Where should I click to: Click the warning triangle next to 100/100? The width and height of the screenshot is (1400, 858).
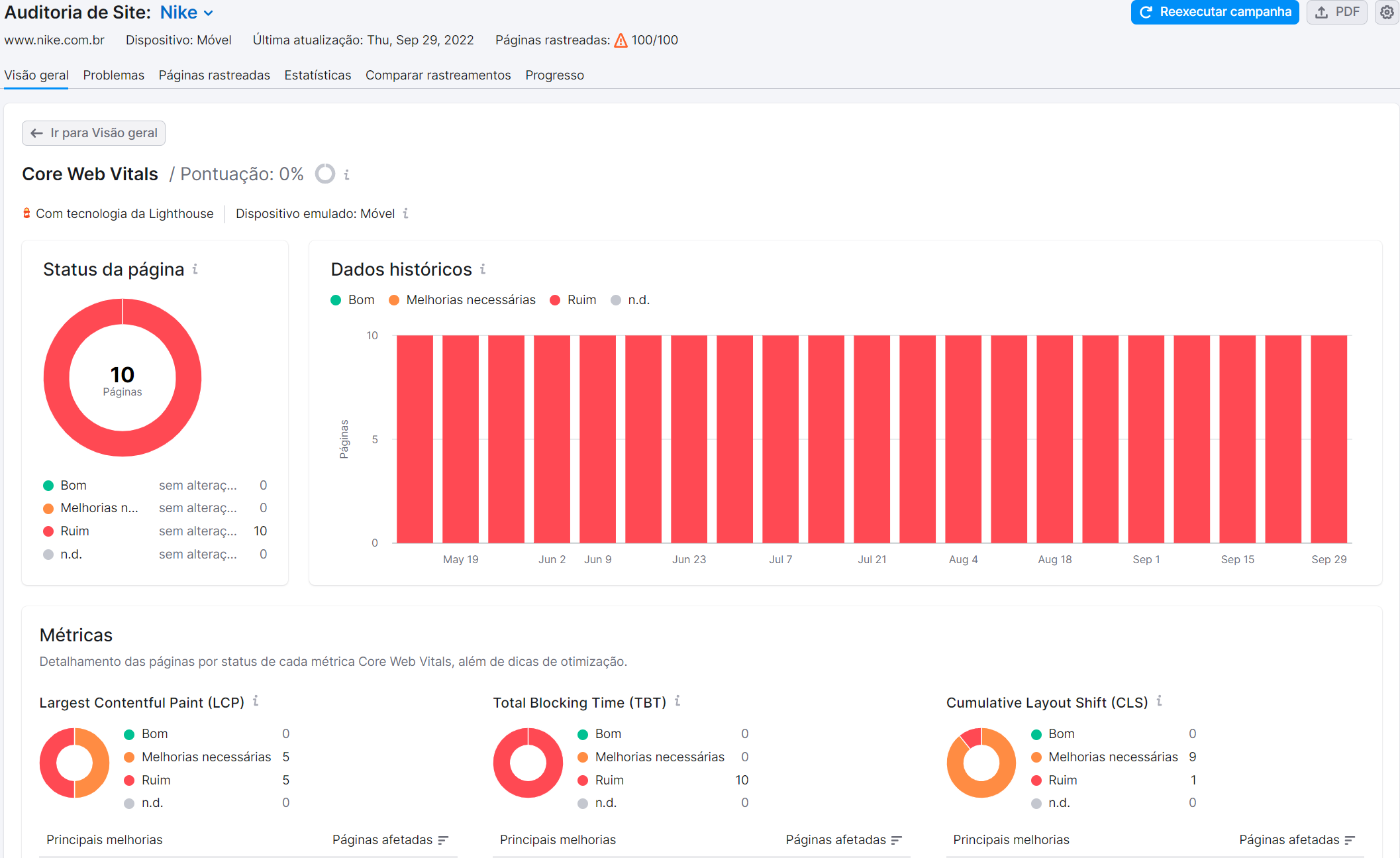(x=620, y=40)
